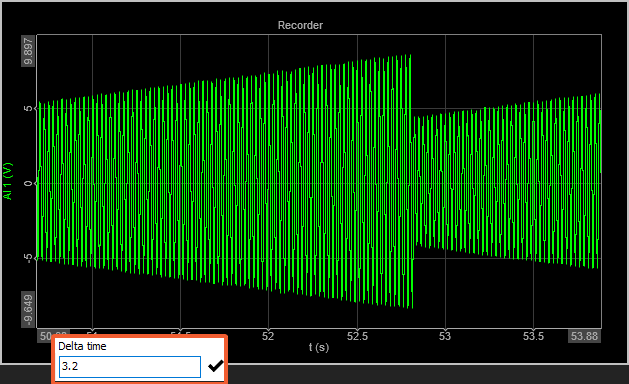Click the lower Y-axis limit -9.649
629x384 pixels.
tap(28, 309)
